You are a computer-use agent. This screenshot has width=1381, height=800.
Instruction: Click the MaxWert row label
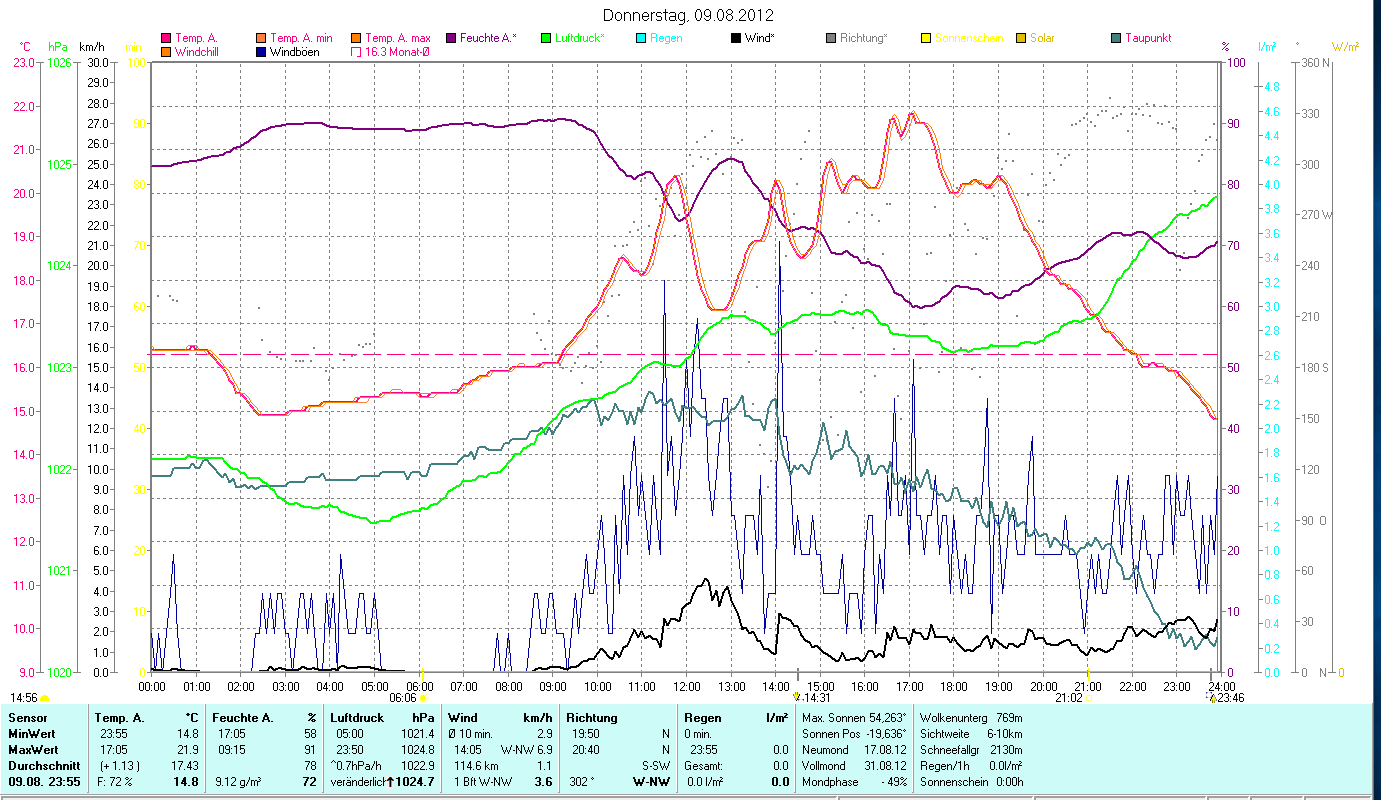coord(34,749)
